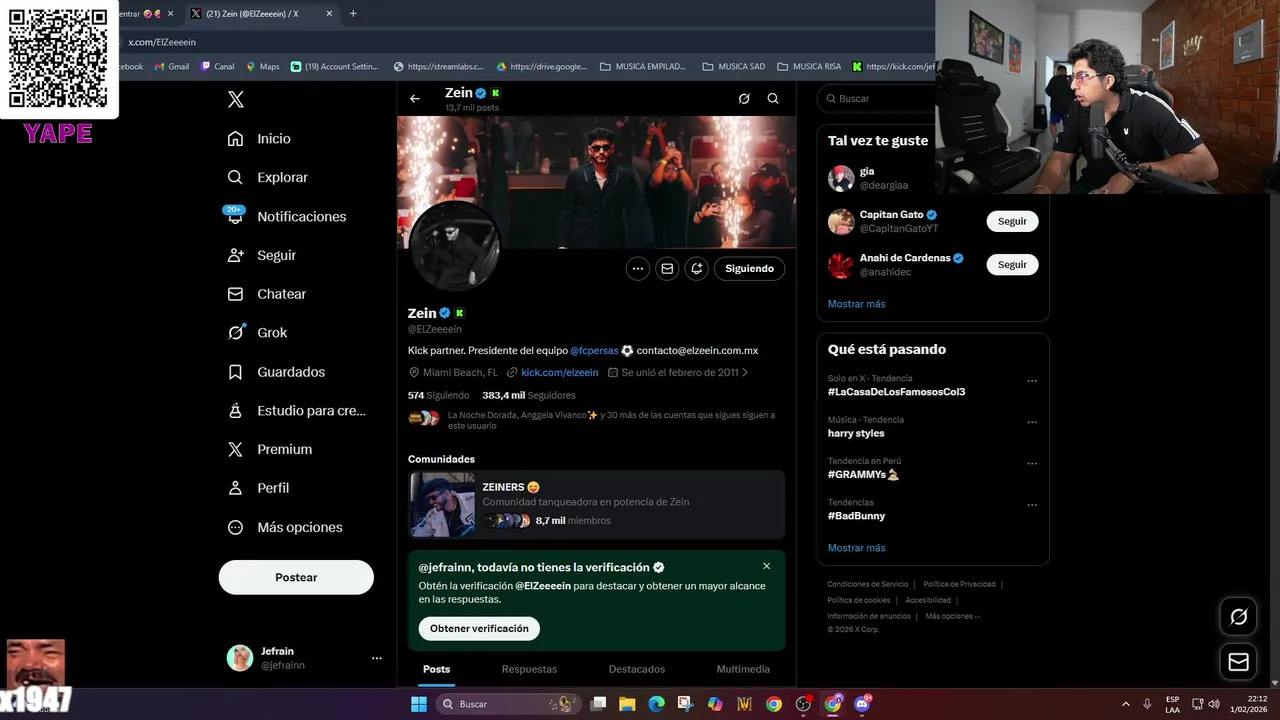Viewport: 1280px width, 720px height.
Task: Open options for #GRAMMYs trend
Action: click(1032, 464)
